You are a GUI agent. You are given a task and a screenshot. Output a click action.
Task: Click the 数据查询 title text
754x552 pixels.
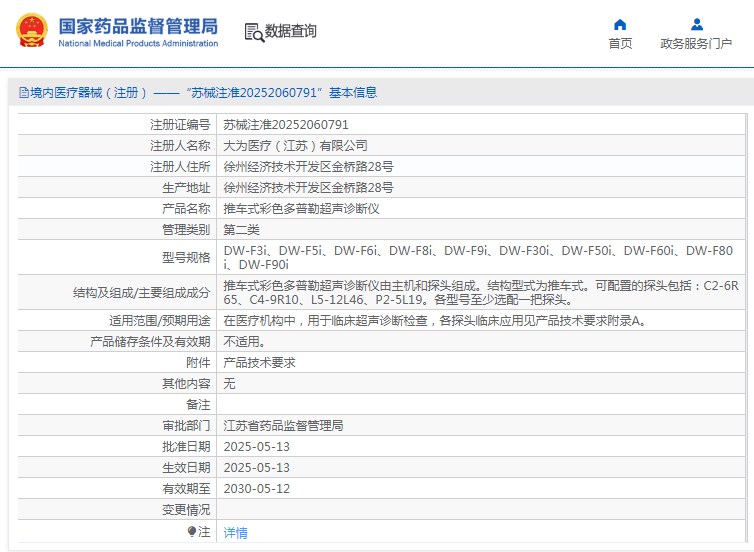click(291, 31)
